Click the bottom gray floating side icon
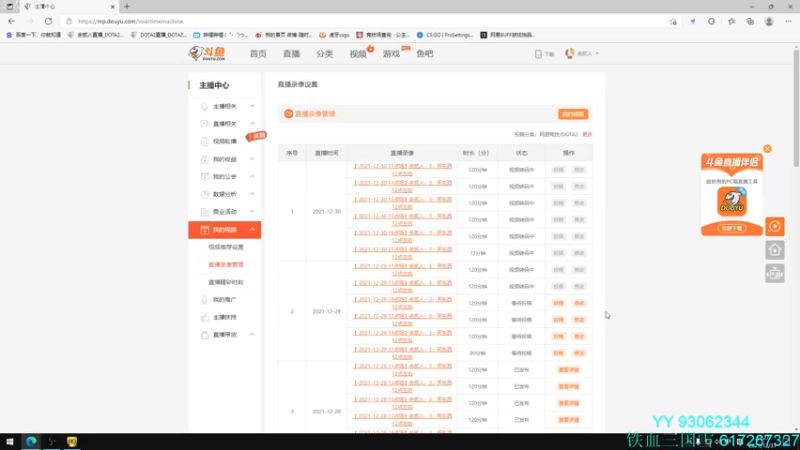This screenshot has width=800, height=450. (774, 273)
